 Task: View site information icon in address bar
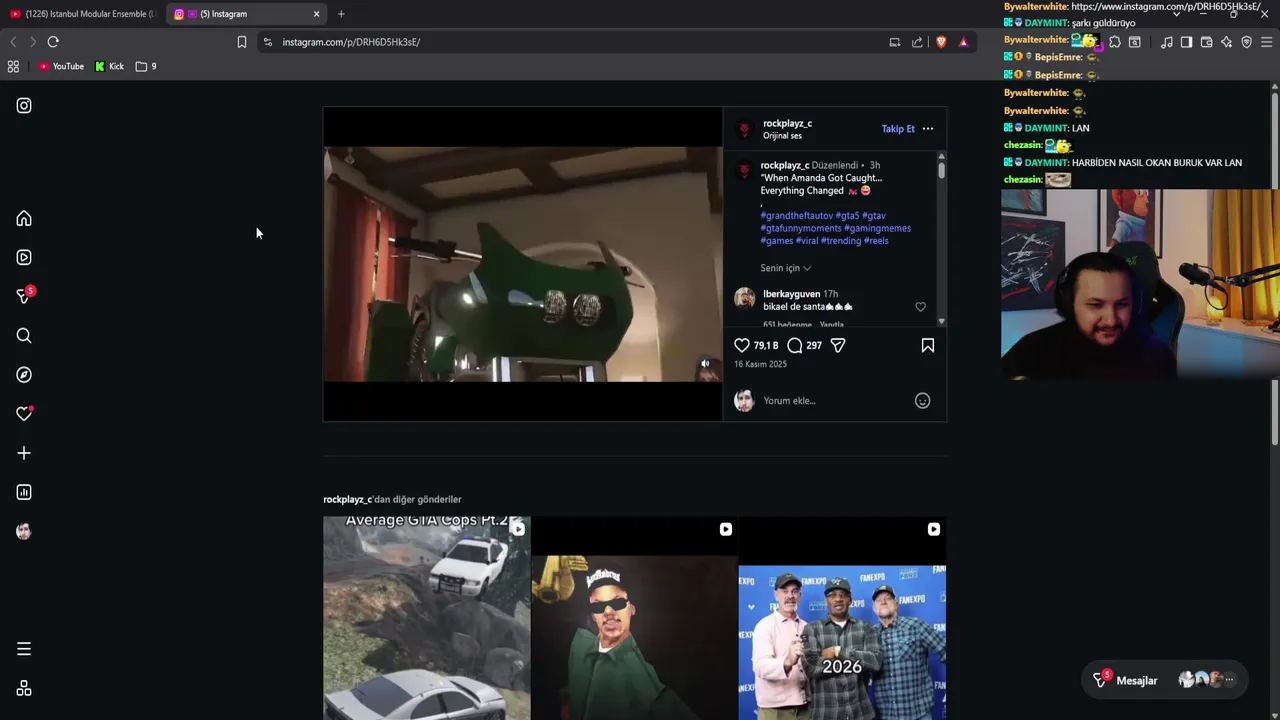tap(267, 42)
